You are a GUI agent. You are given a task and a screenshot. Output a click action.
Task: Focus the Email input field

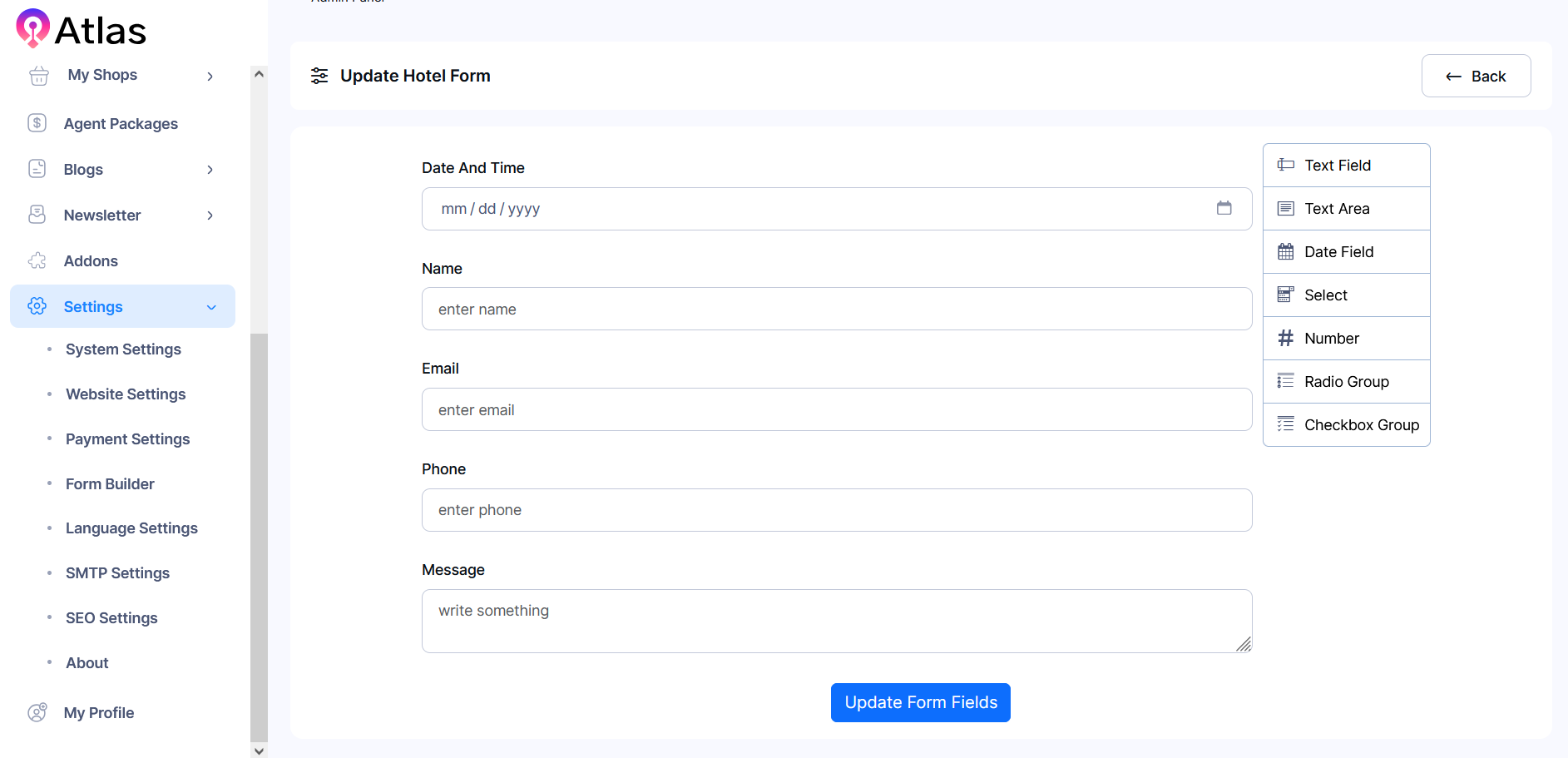(x=837, y=409)
